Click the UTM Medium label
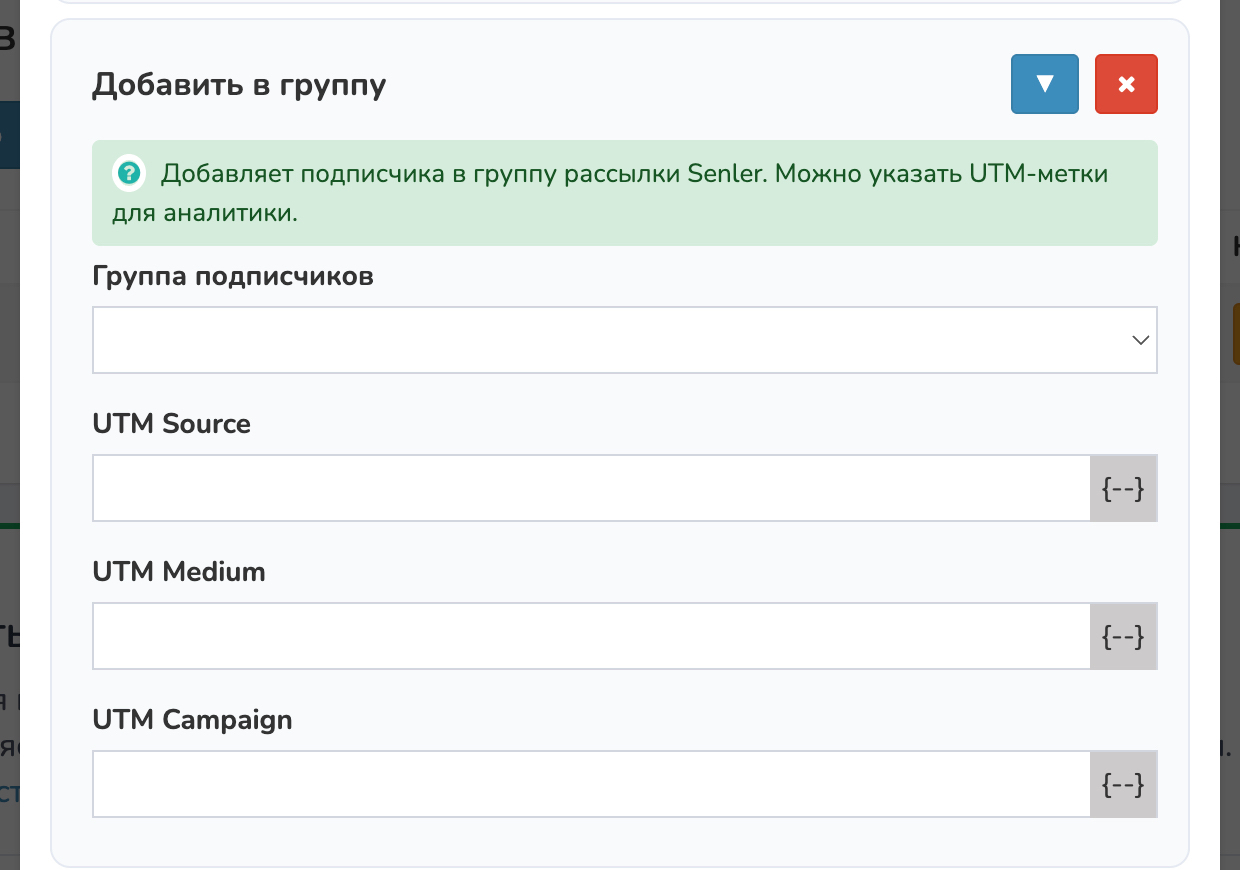This screenshot has width=1240, height=870. tap(179, 572)
